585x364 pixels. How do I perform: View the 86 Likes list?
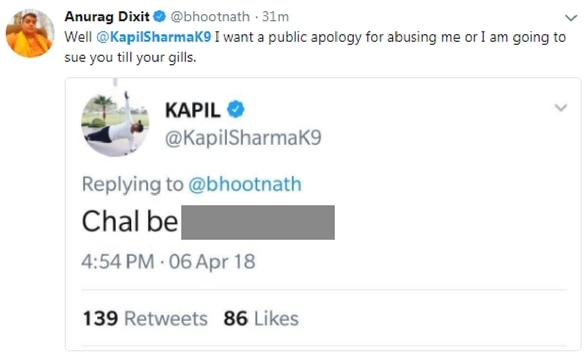point(261,318)
